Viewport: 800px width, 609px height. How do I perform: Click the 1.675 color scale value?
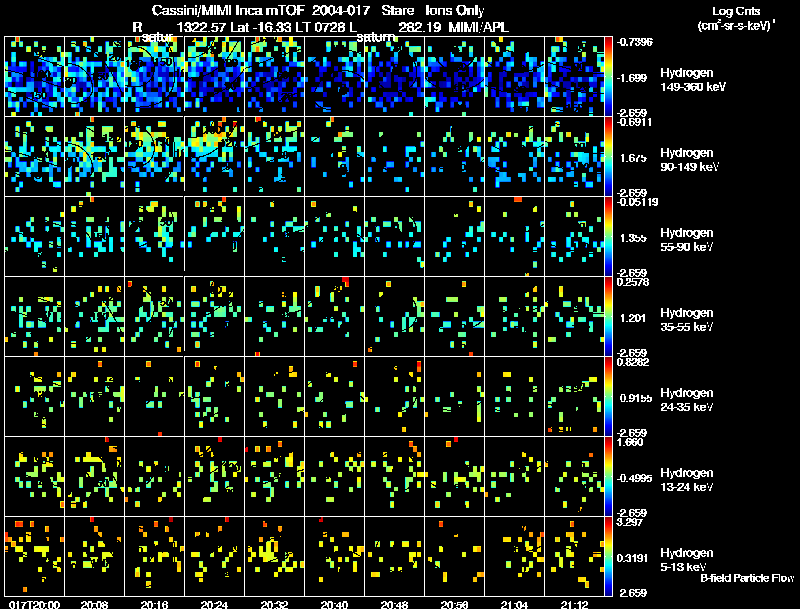(x=633, y=158)
